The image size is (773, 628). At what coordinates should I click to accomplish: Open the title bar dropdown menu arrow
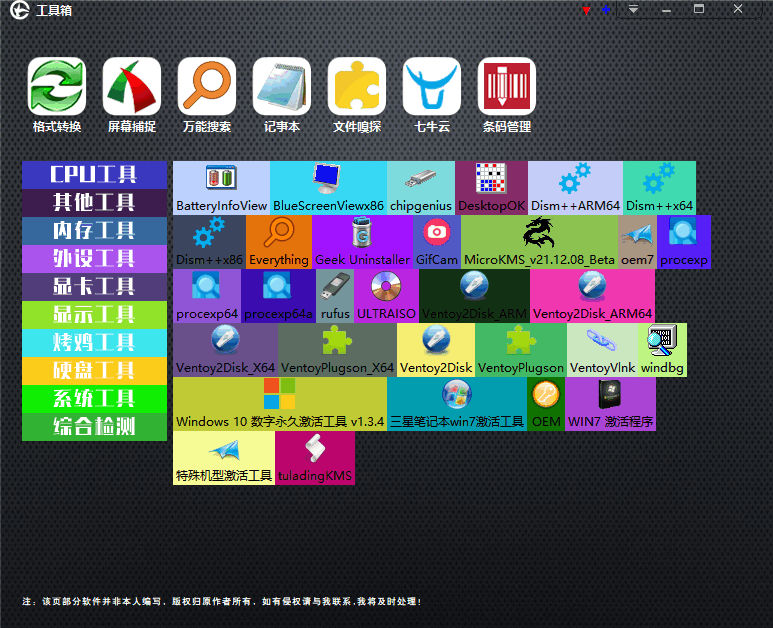click(633, 9)
